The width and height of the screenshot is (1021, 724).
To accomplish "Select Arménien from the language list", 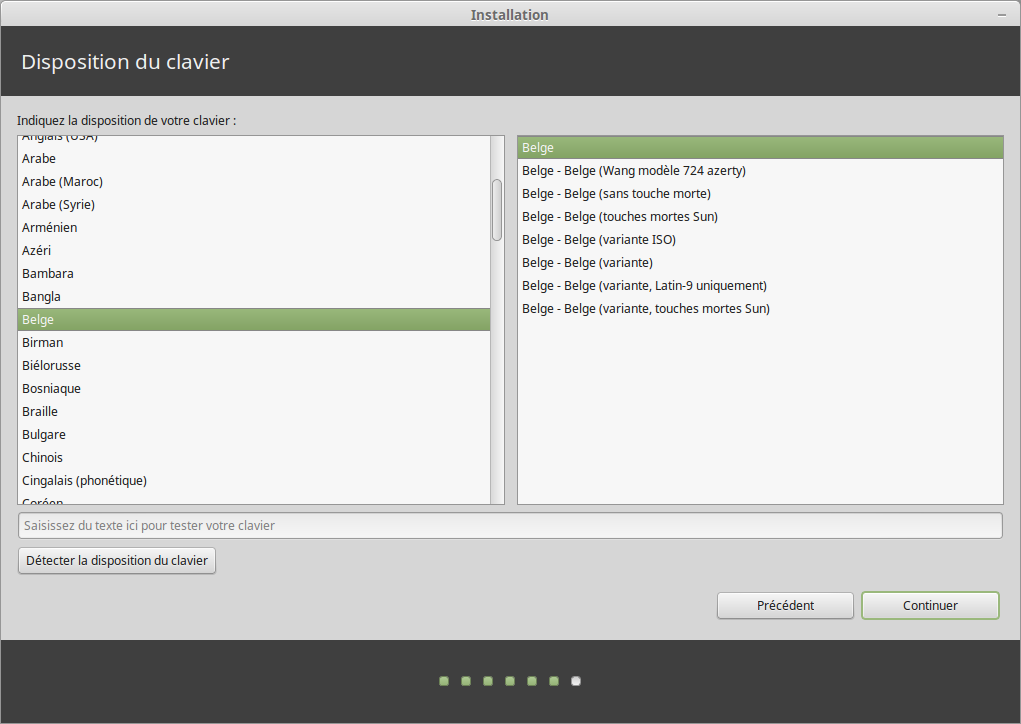I will click(50, 228).
